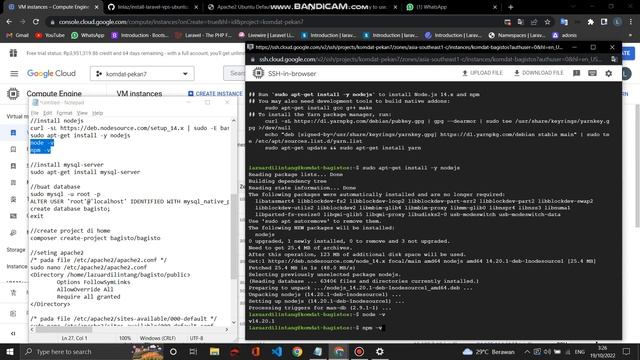Open Visual Studio Code from taskbar
The image size is (640, 360).
coord(277,351)
